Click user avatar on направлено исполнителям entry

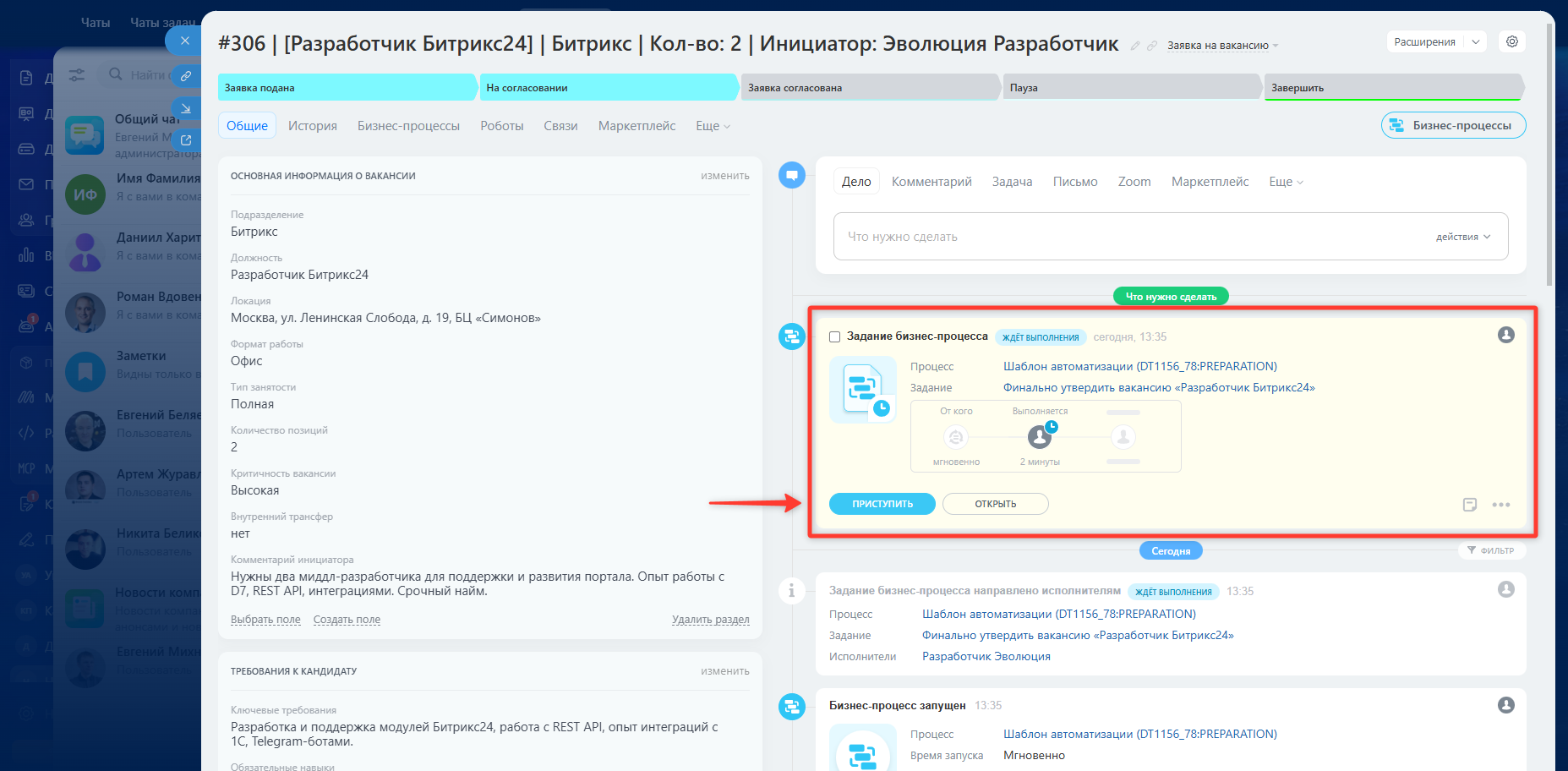1506,589
